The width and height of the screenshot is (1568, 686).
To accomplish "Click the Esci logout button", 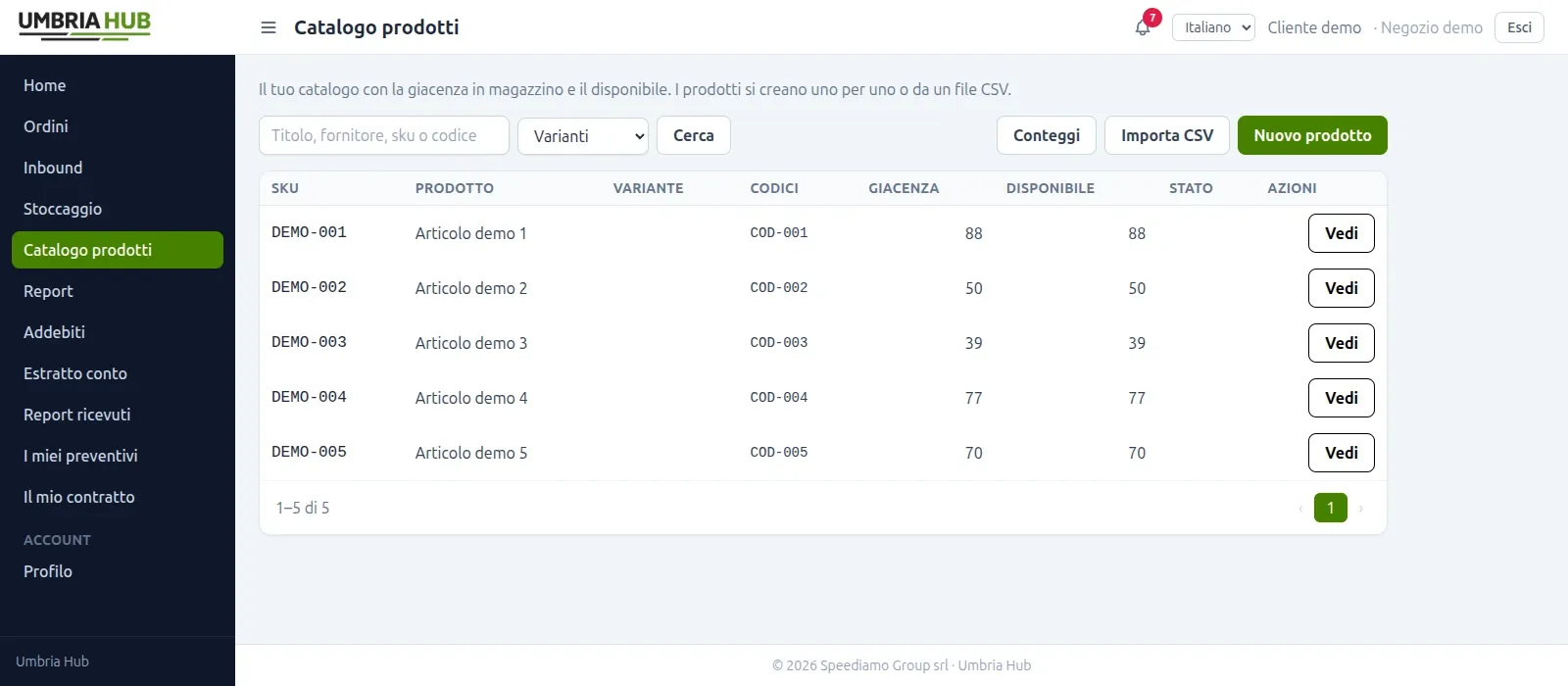I will (x=1519, y=27).
